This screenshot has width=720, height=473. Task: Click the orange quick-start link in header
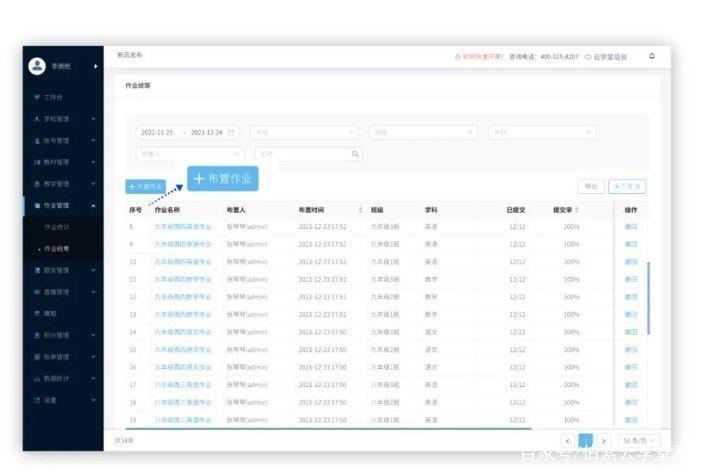click(479, 57)
